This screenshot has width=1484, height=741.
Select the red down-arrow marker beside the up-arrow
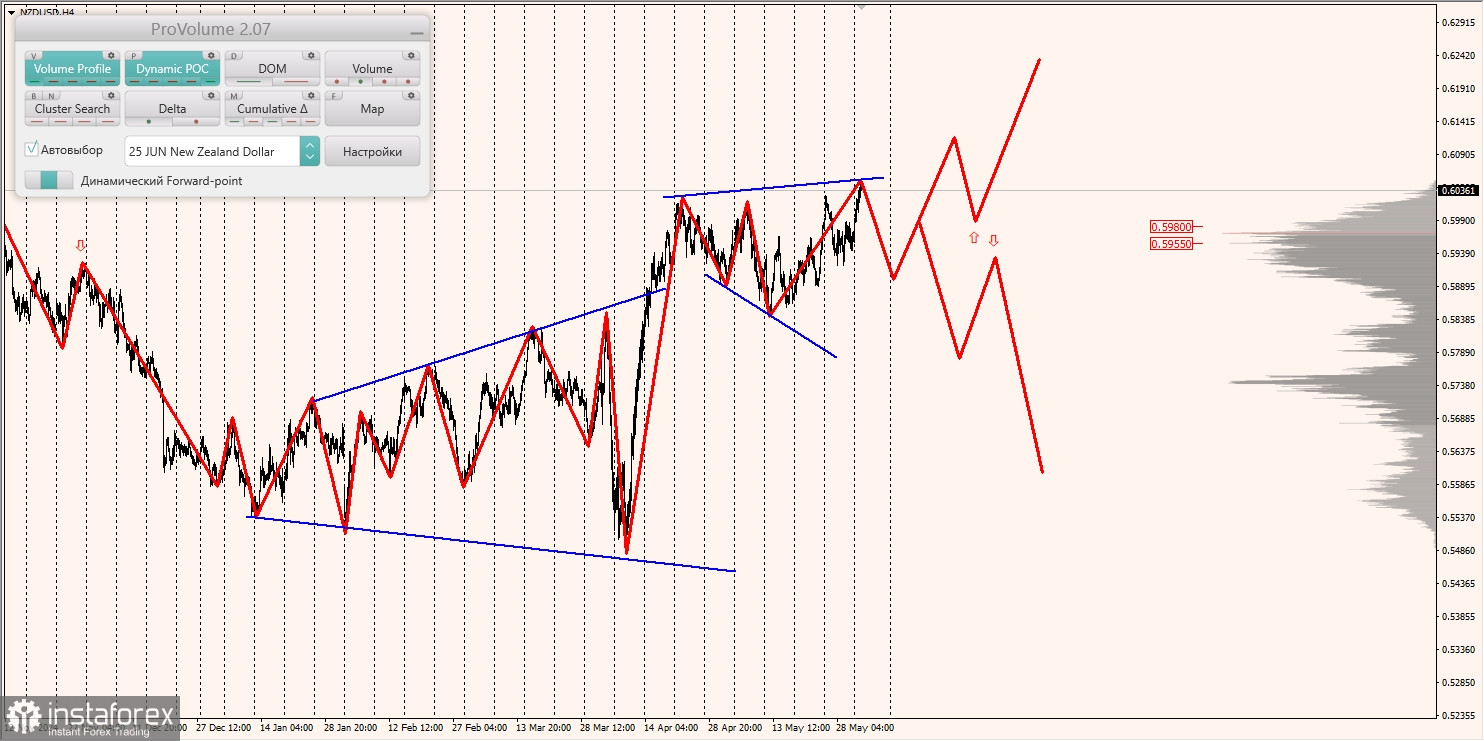[993, 240]
